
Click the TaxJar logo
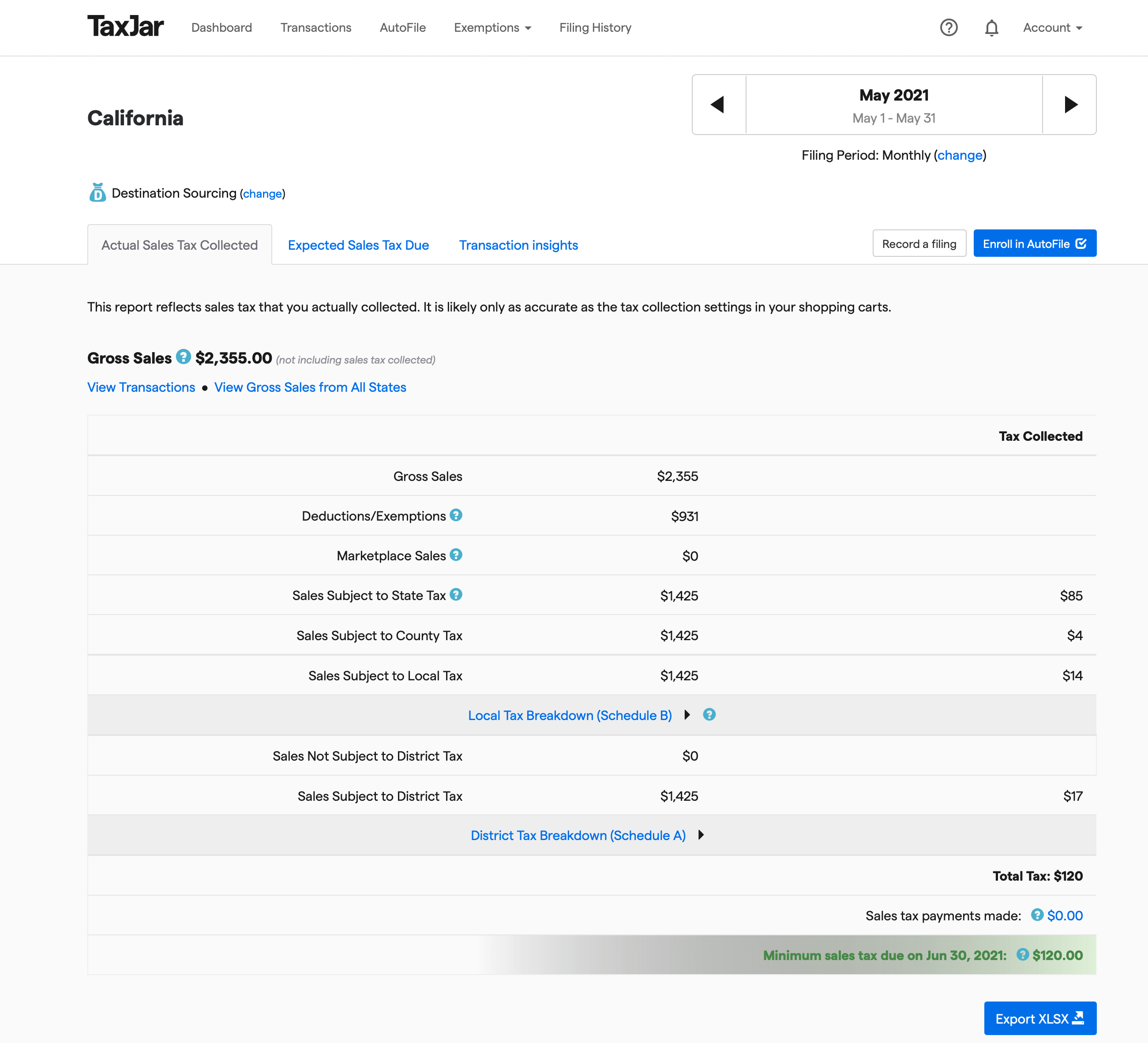point(126,25)
